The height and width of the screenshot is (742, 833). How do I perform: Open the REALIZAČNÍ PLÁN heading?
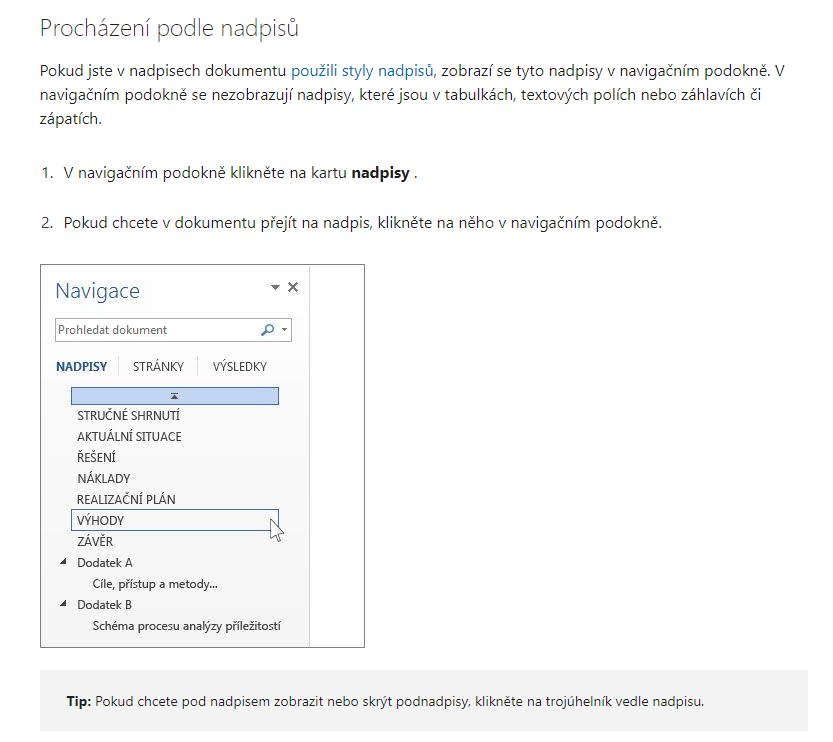coord(126,499)
